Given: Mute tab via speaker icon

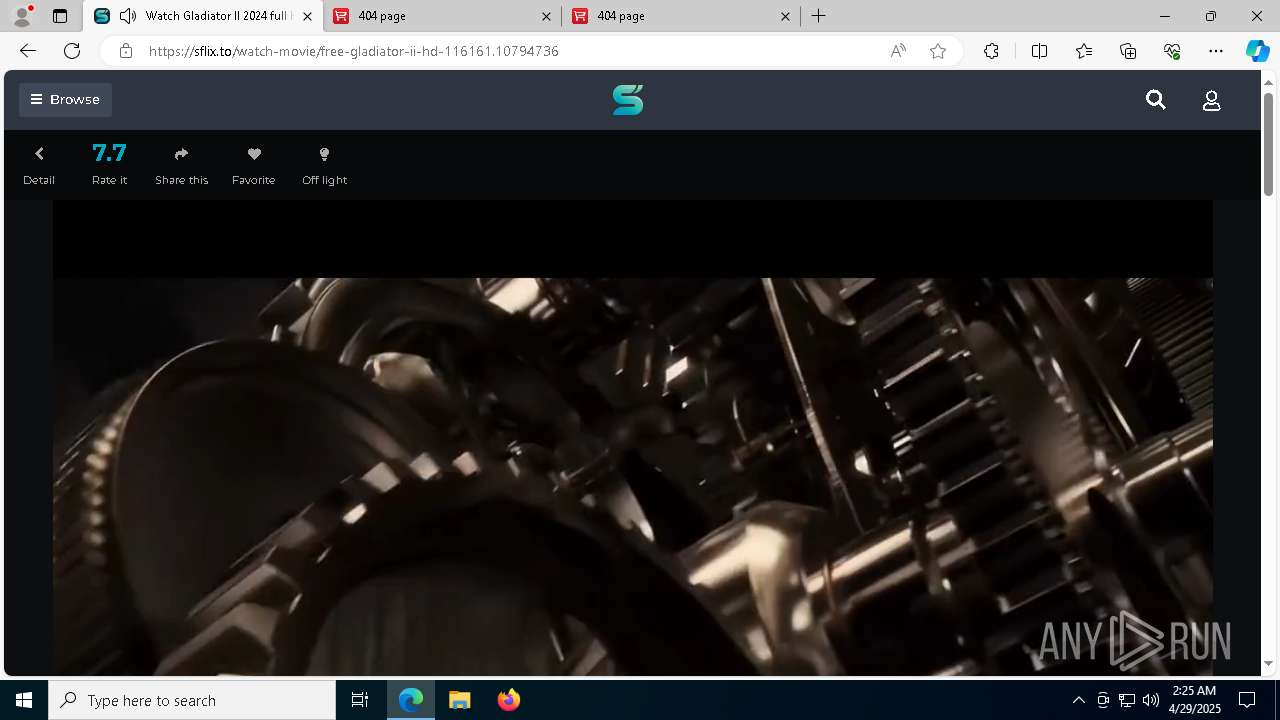Looking at the screenshot, I should coord(127,16).
